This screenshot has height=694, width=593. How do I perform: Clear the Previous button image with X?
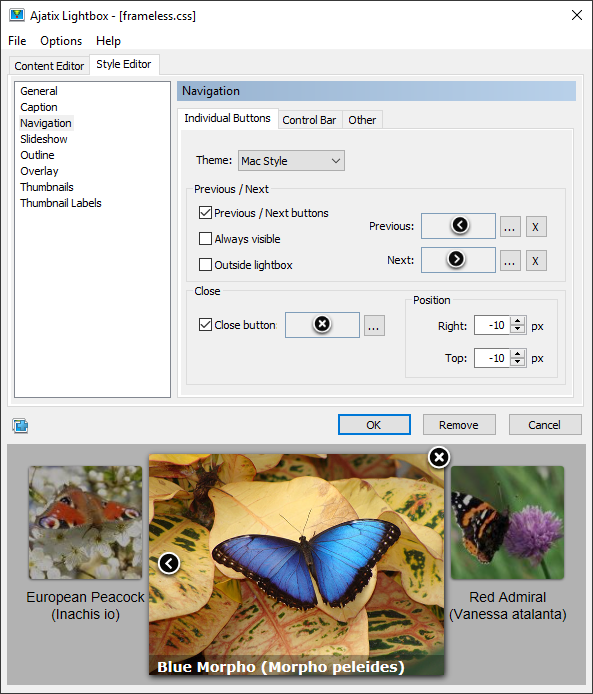(536, 227)
